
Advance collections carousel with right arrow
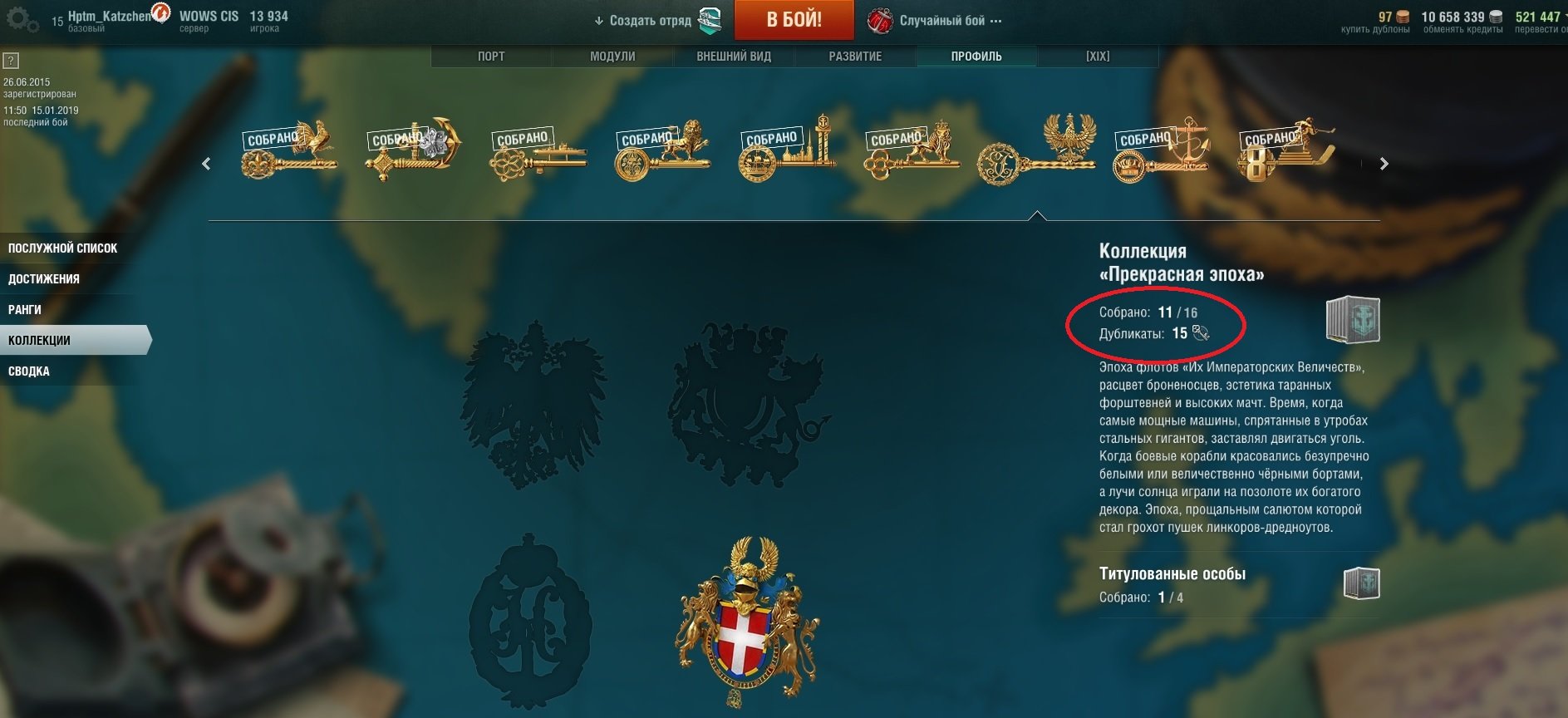pos(1384,164)
